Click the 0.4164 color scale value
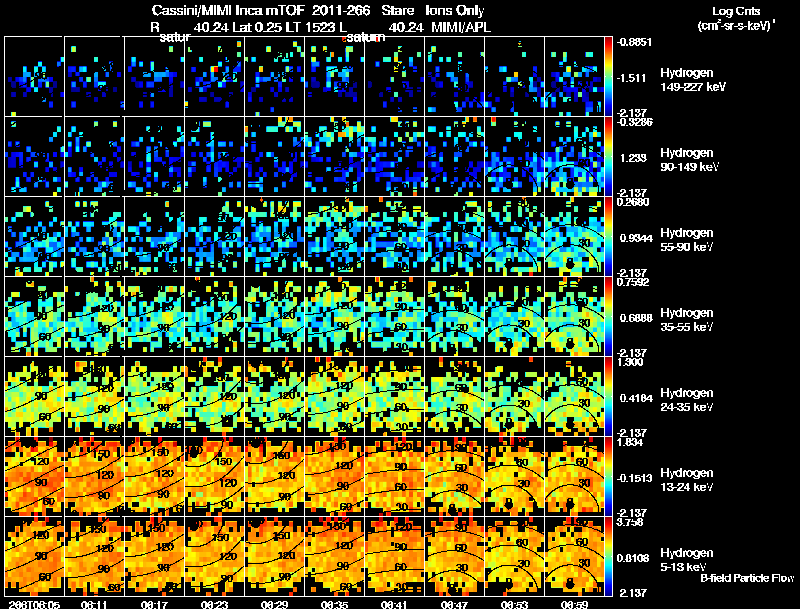Viewport: 800px width, 609px height. (x=636, y=398)
